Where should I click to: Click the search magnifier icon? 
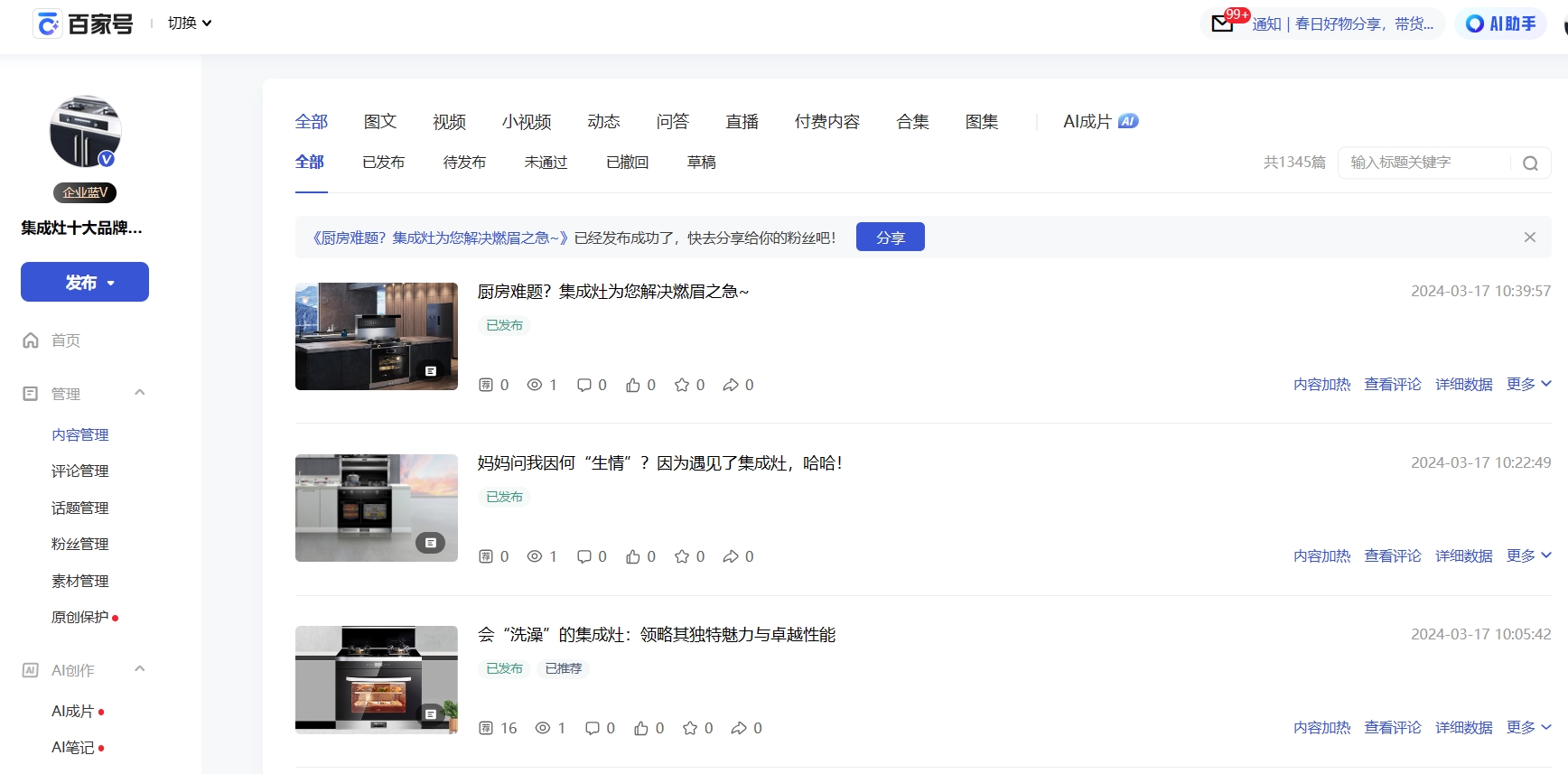click(x=1530, y=163)
